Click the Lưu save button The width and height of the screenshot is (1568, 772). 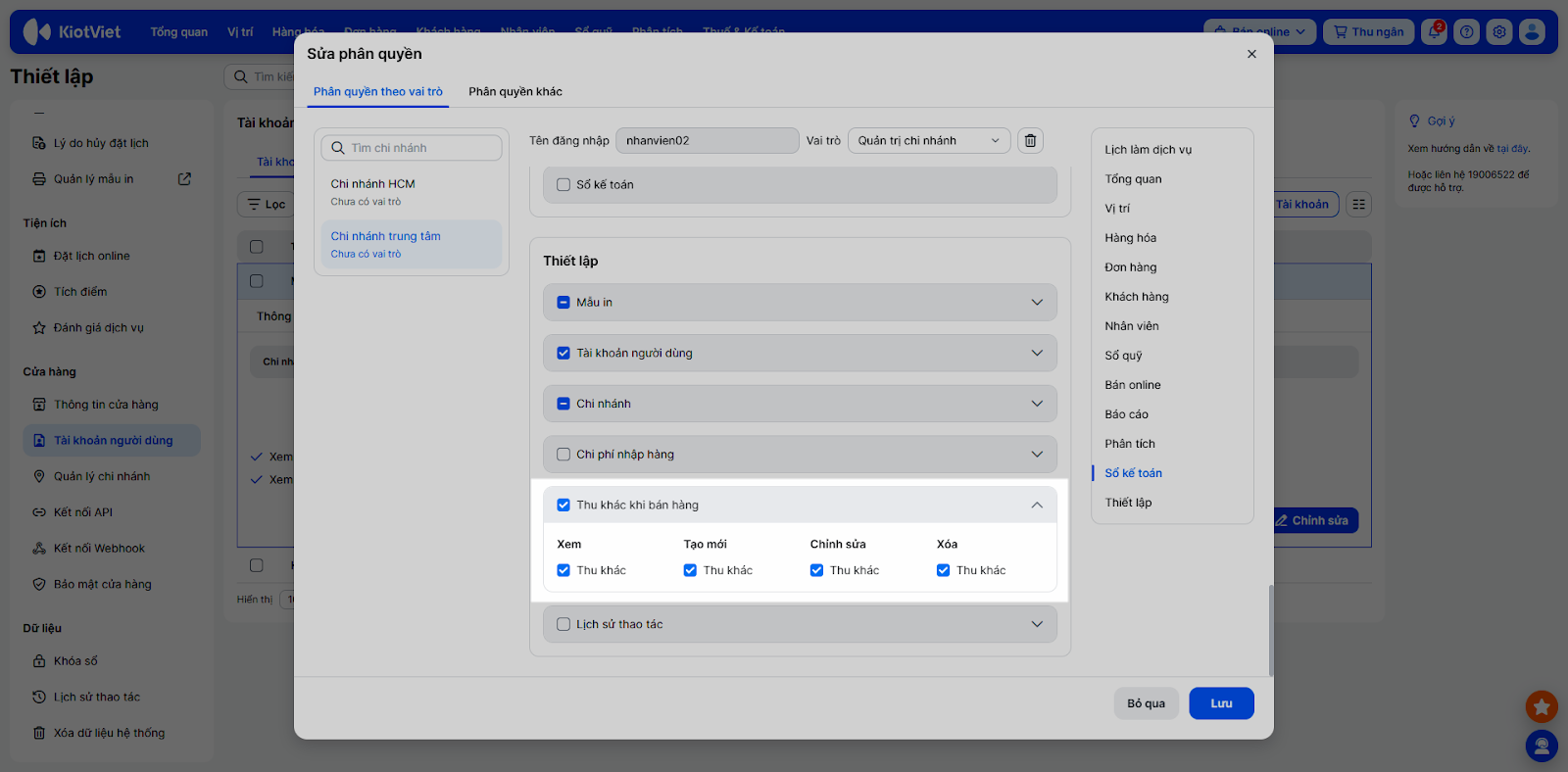point(1221,703)
